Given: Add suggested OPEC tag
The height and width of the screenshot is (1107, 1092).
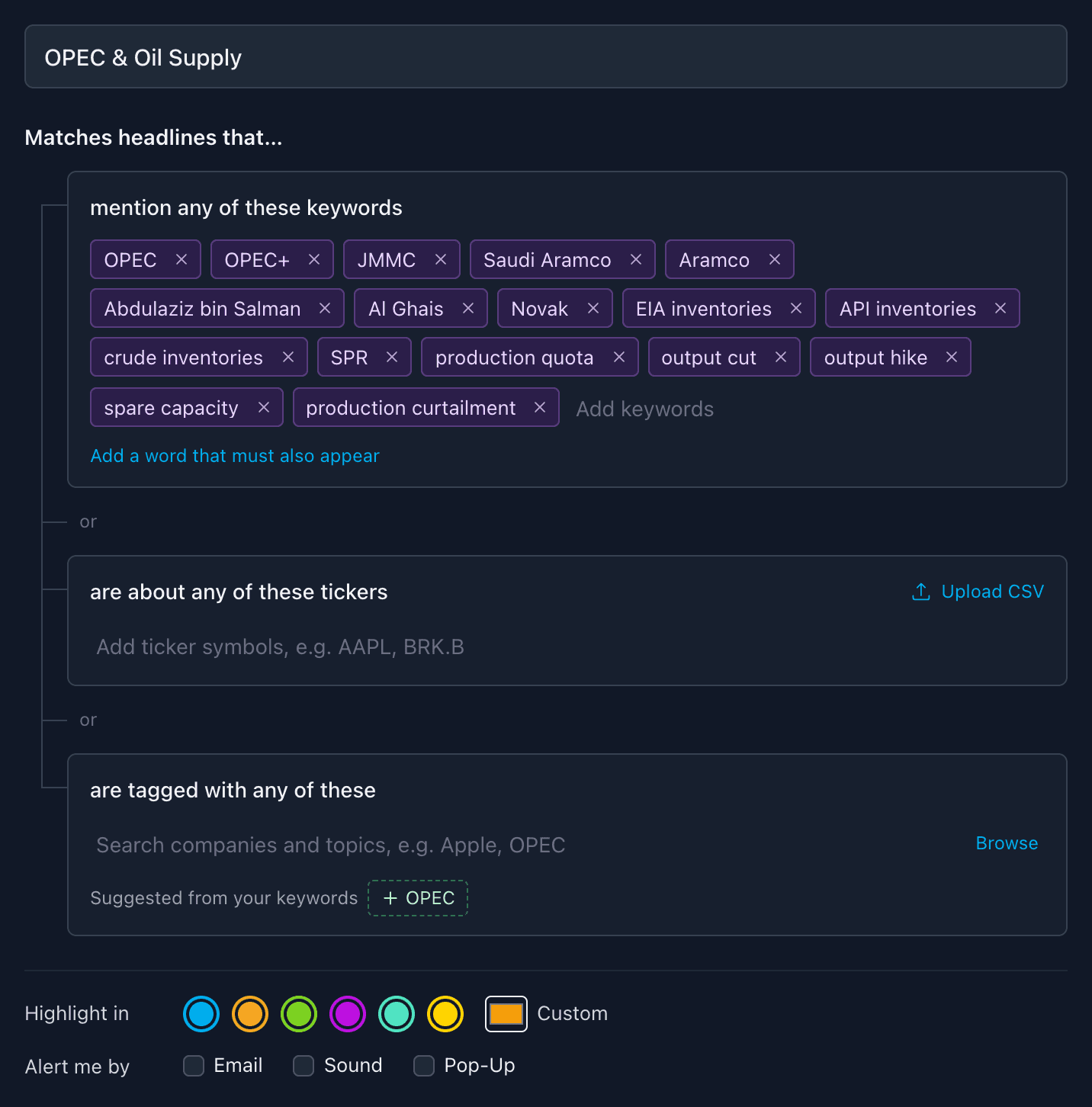Looking at the screenshot, I should [x=418, y=898].
